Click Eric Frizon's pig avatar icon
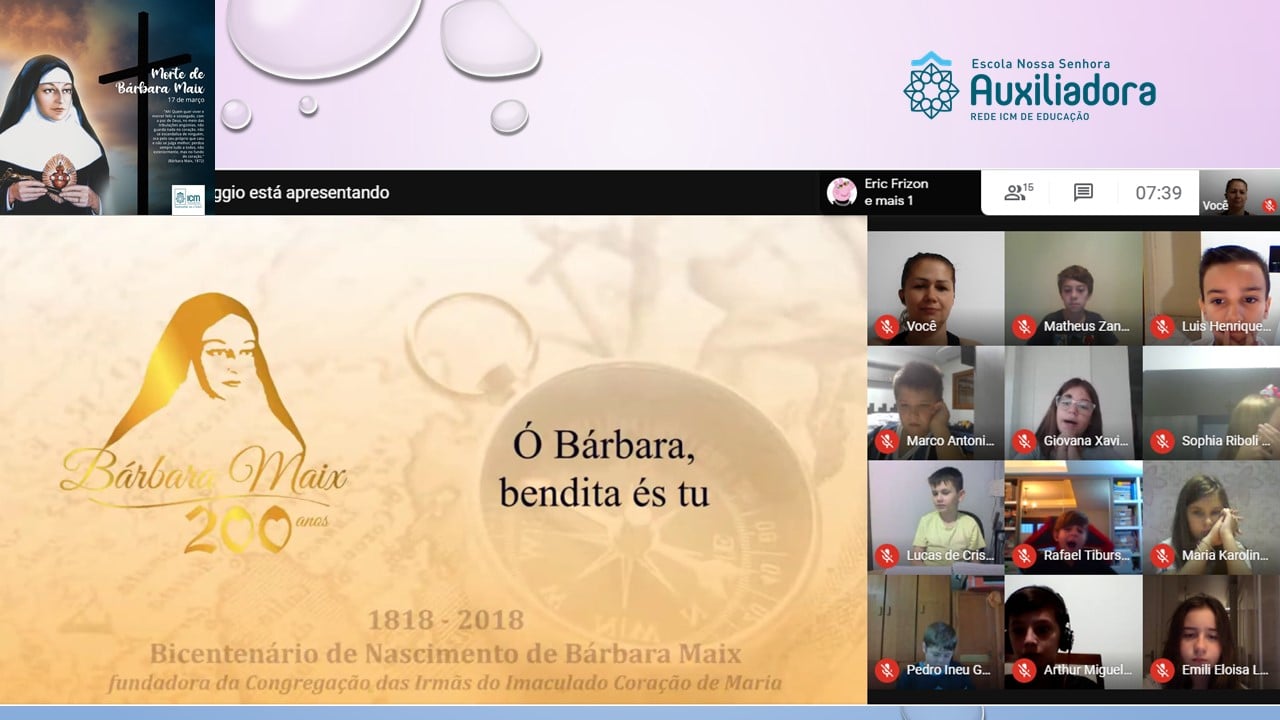The height and width of the screenshot is (720, 1280). pos(842,192)
